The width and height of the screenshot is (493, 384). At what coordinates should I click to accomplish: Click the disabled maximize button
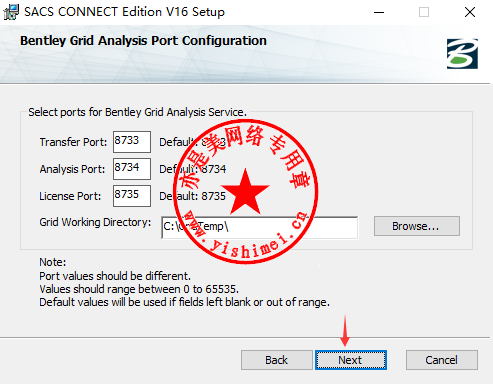click(x=424, y=12)
